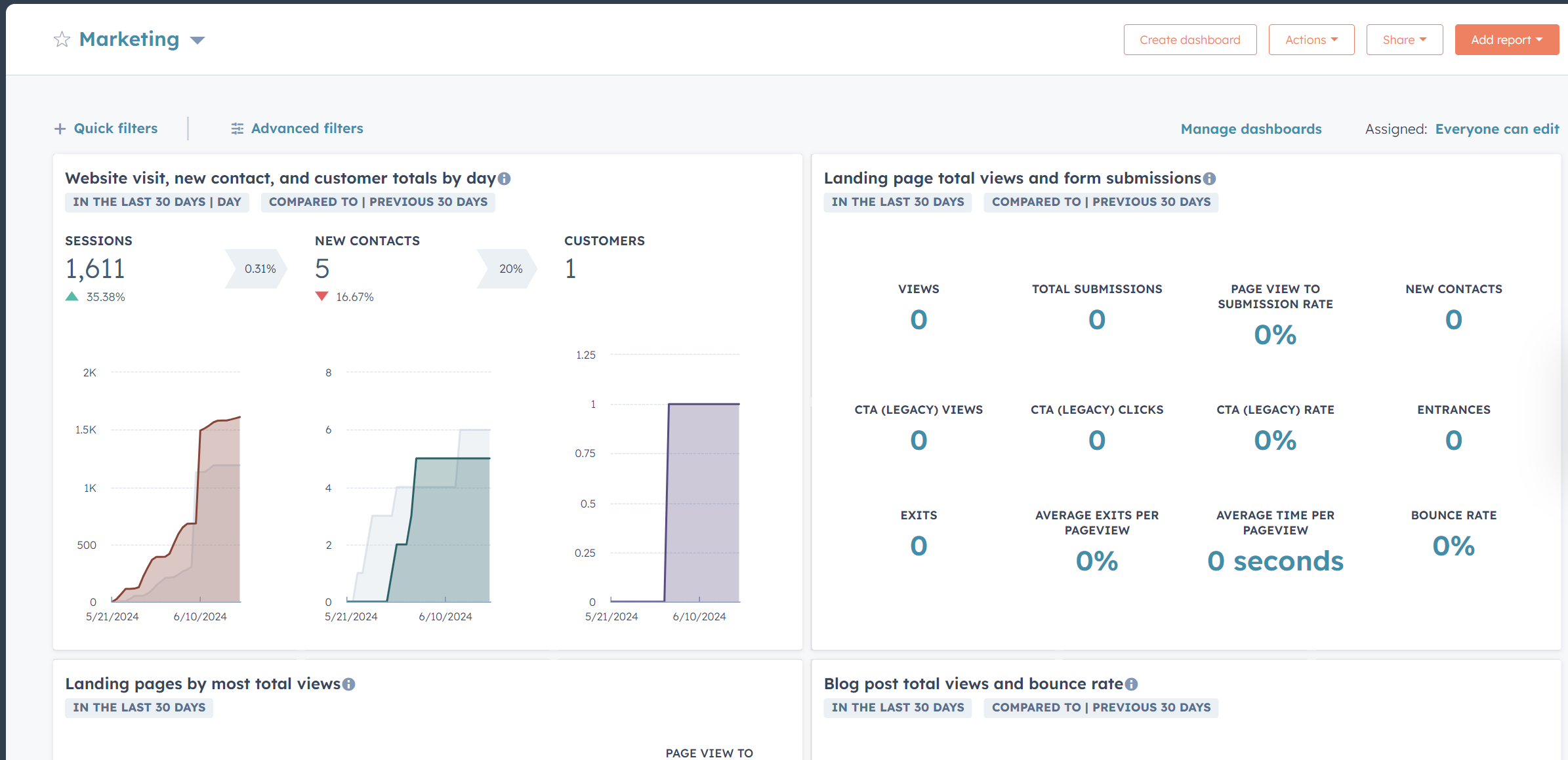
Task: Click the plus icon for Quick filters
Action: point(60,129)
